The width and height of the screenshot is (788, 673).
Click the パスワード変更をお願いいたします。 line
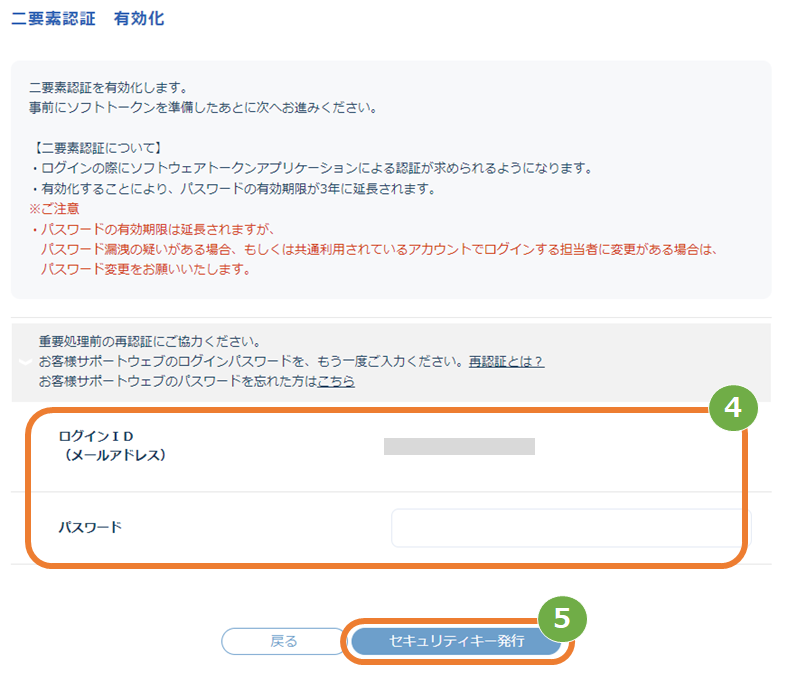146,269
